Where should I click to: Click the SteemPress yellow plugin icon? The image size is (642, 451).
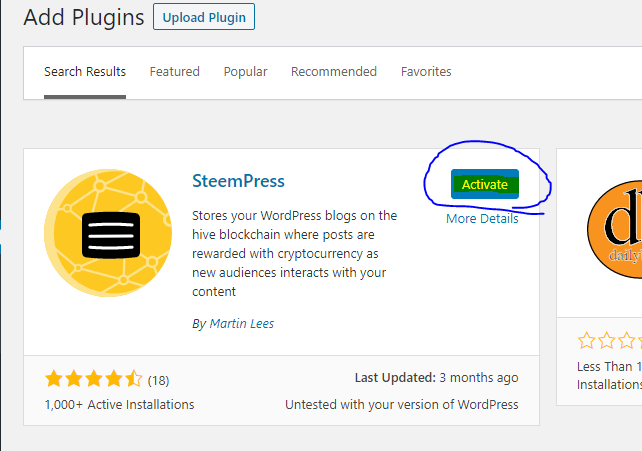[x=108, y=233]
